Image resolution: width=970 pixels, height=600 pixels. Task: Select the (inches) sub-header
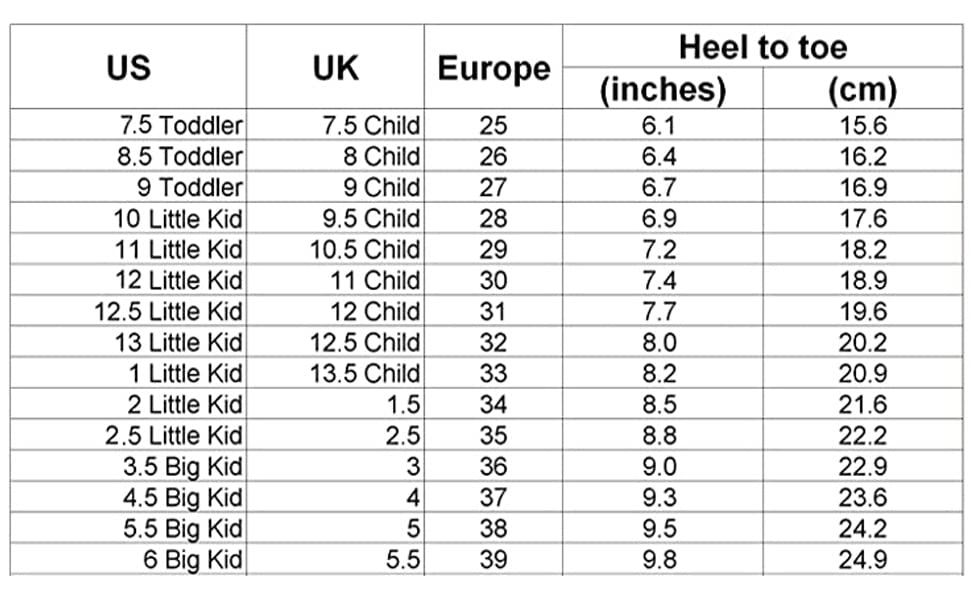click(x=662, y=90)
